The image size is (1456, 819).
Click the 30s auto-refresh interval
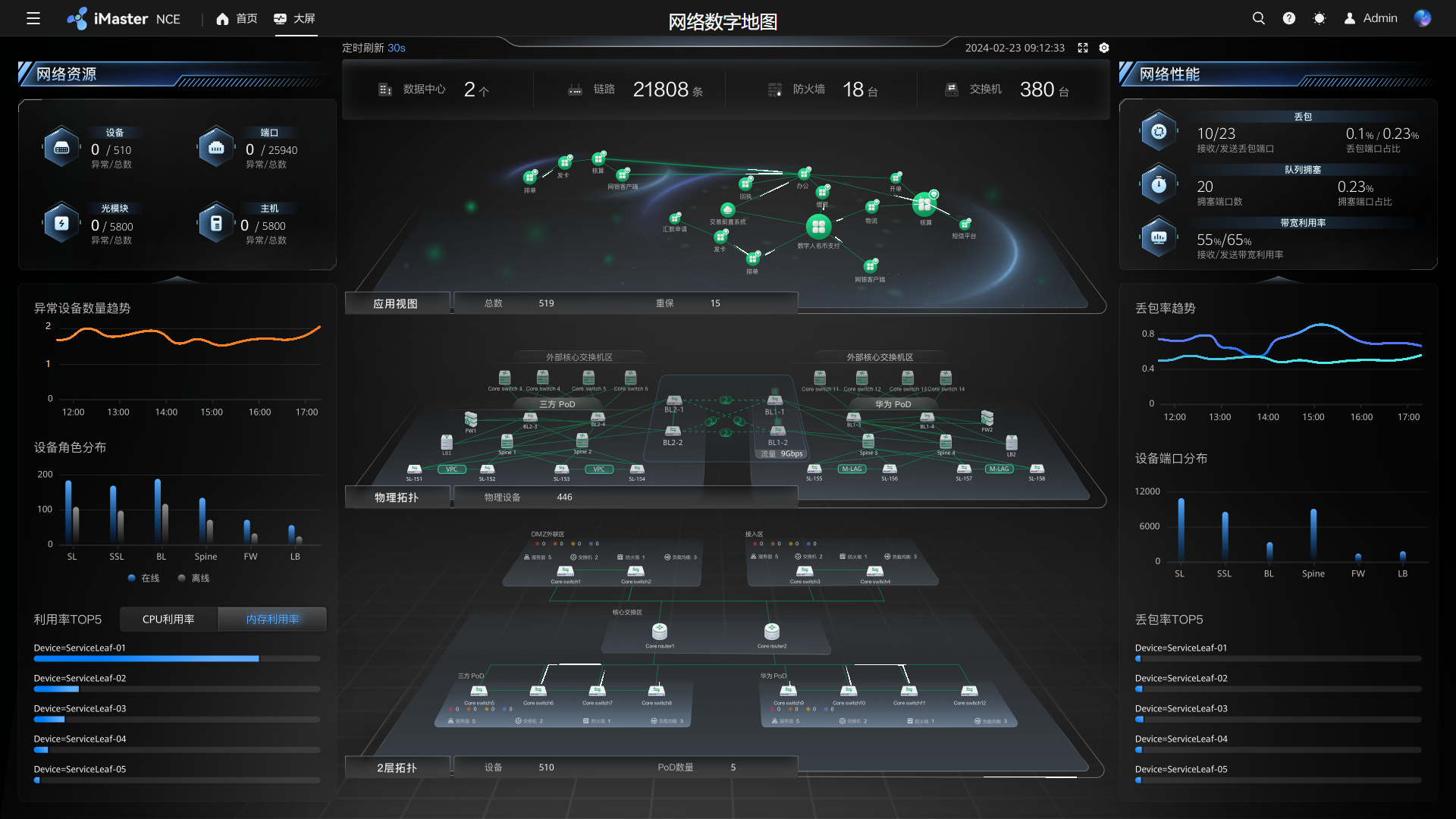point(396,48)
